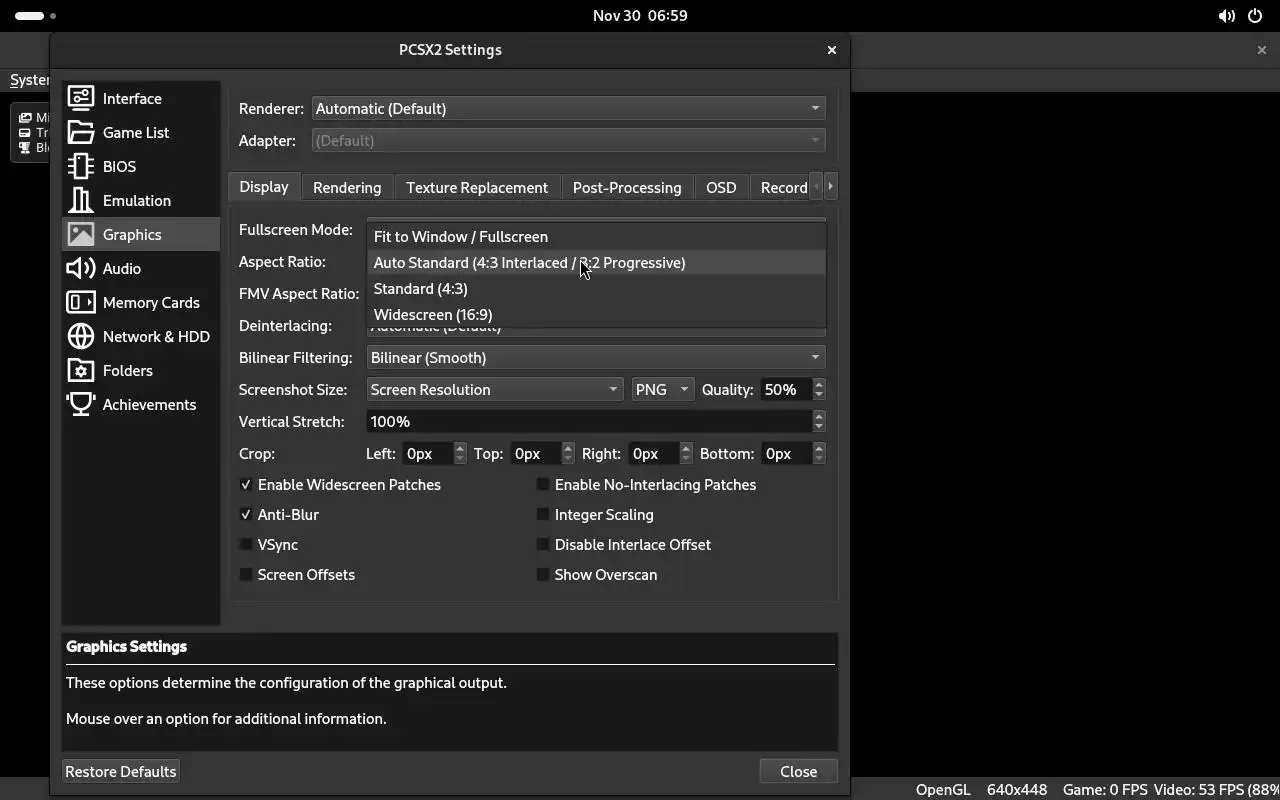Increase the Quality percentage spinner

(x=819, y=384)
